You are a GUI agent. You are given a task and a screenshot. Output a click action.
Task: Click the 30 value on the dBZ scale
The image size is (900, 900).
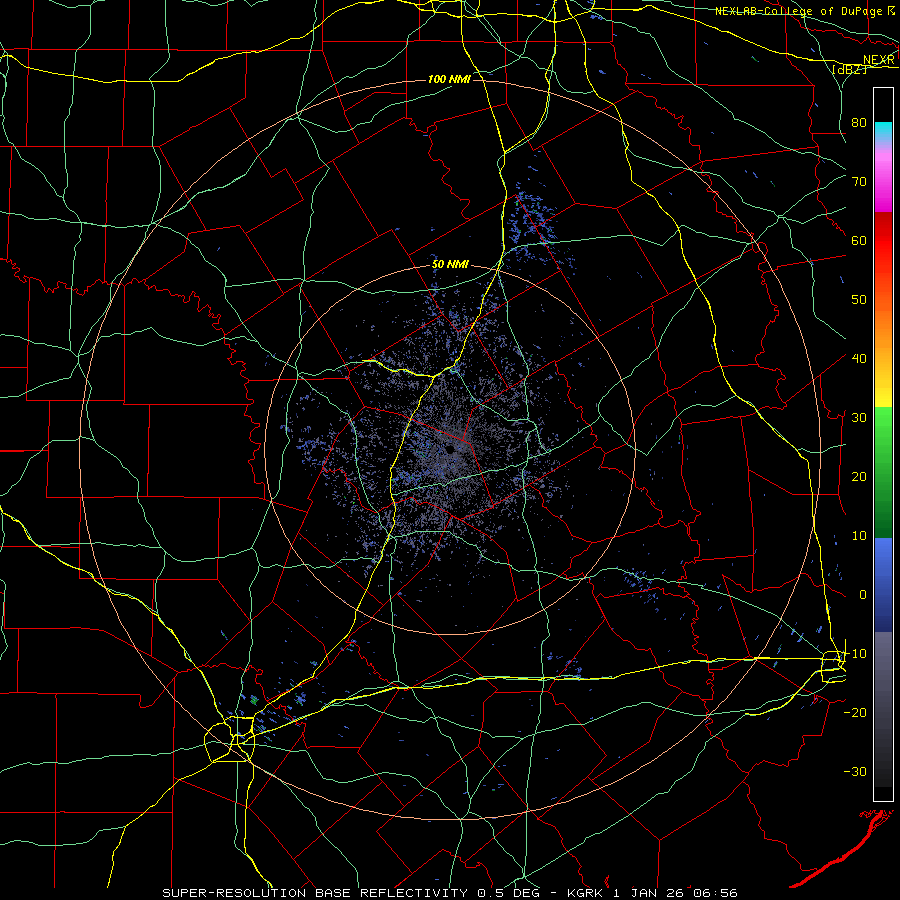859,418
